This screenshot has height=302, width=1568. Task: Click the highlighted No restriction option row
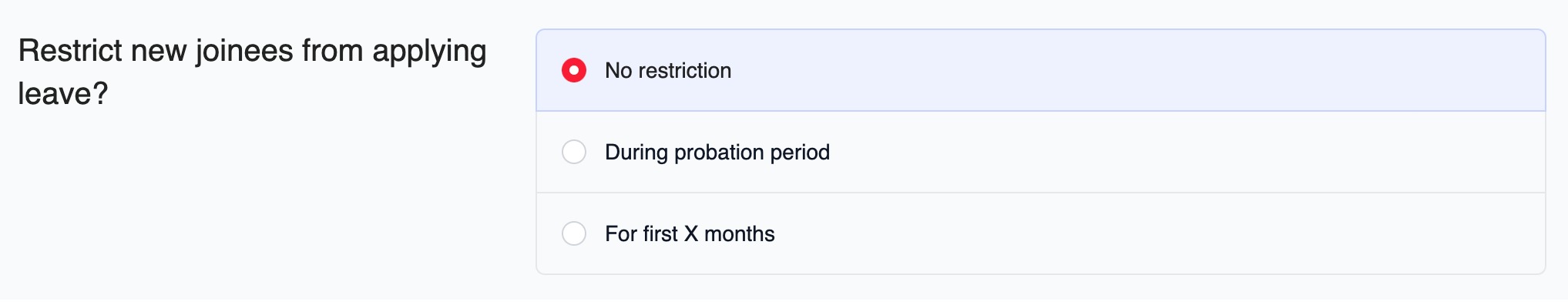click(1041, 70)
